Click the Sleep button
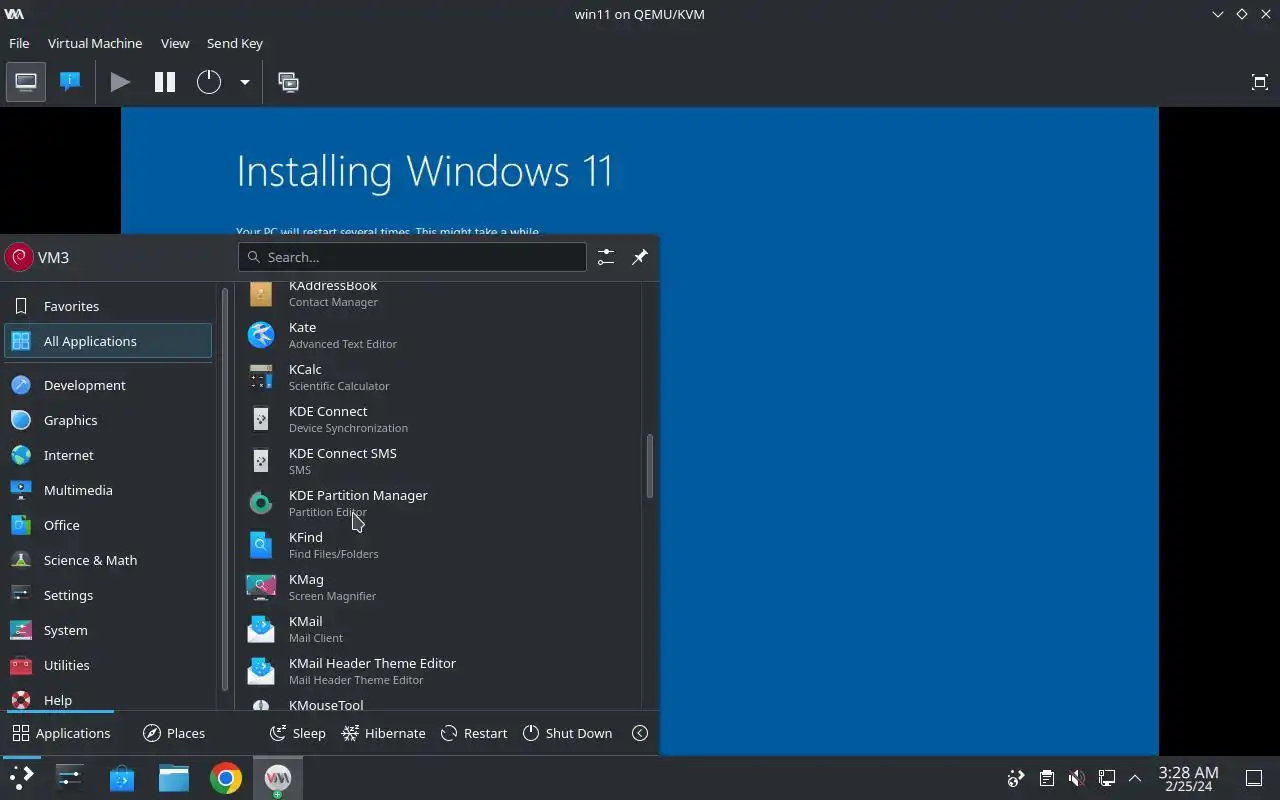The height and width of the screenshot is (800, 1280). [x=298, y=733]
